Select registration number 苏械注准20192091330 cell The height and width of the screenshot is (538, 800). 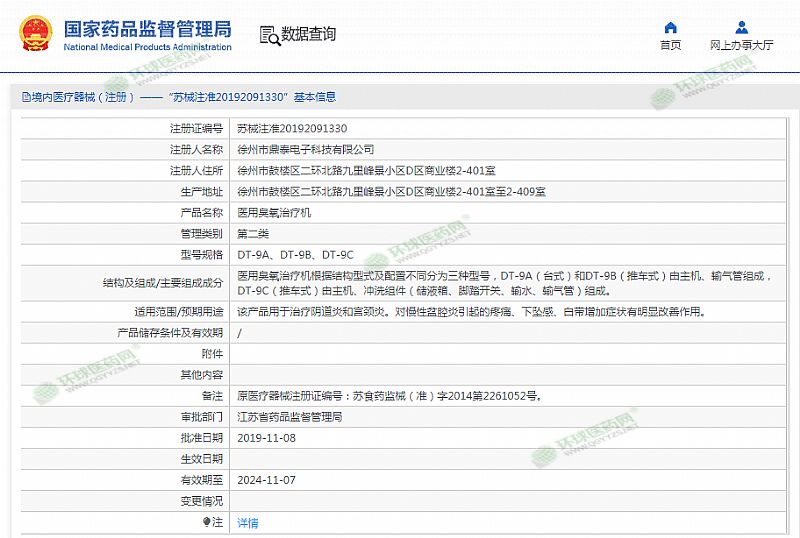point(292,129)
